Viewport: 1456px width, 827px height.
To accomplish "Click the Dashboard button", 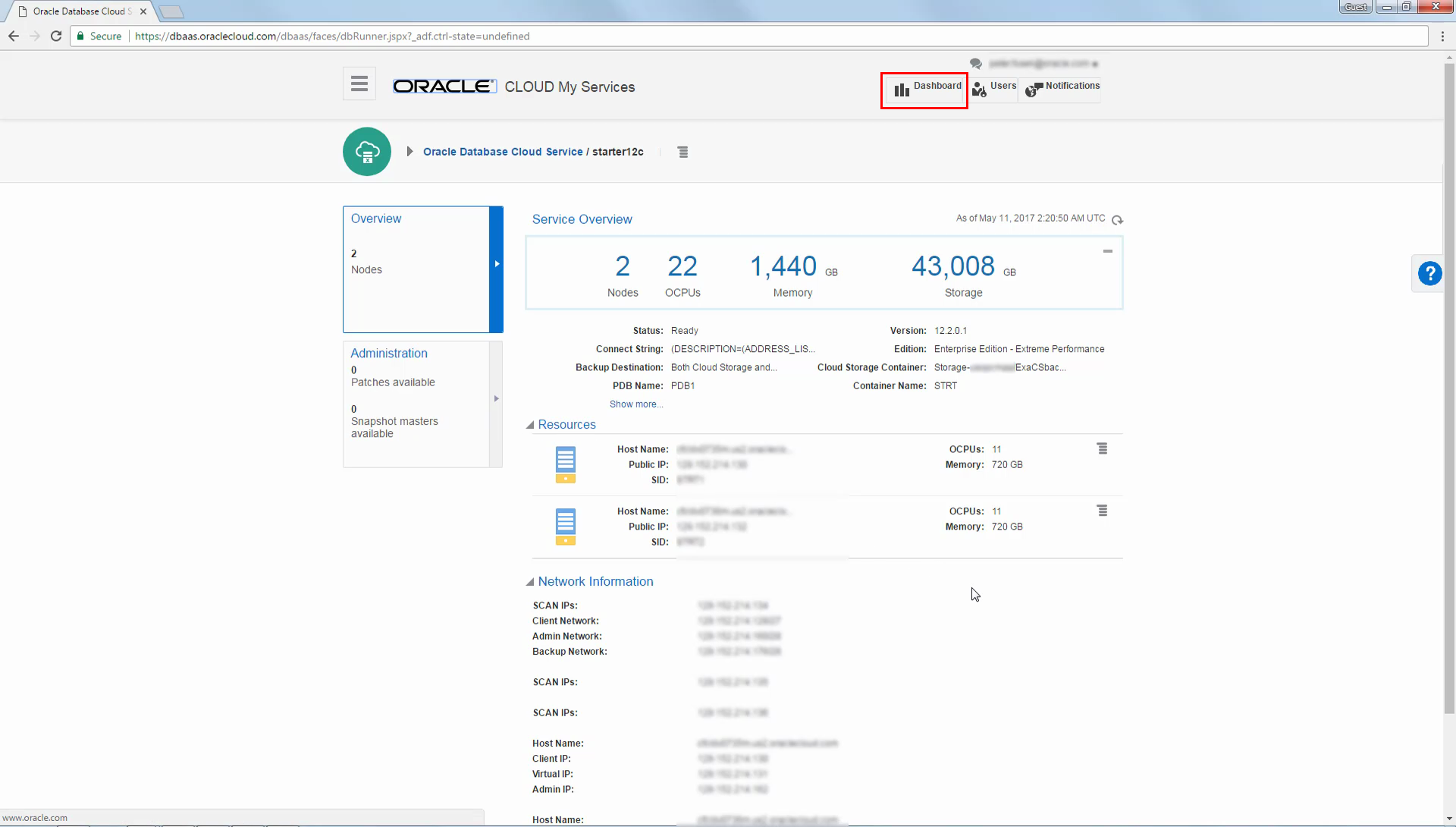I will coord(925,90).
